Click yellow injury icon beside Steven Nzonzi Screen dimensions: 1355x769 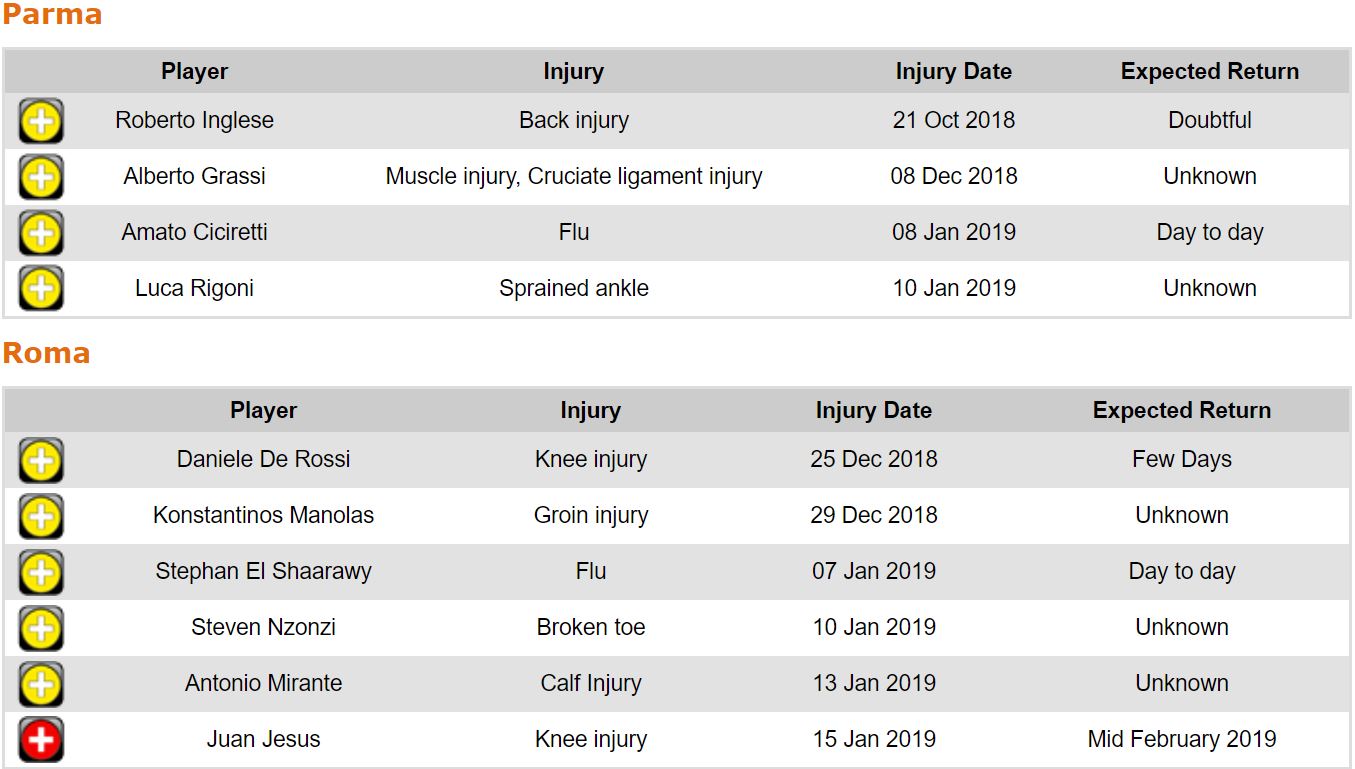click(x=41, y=628)
